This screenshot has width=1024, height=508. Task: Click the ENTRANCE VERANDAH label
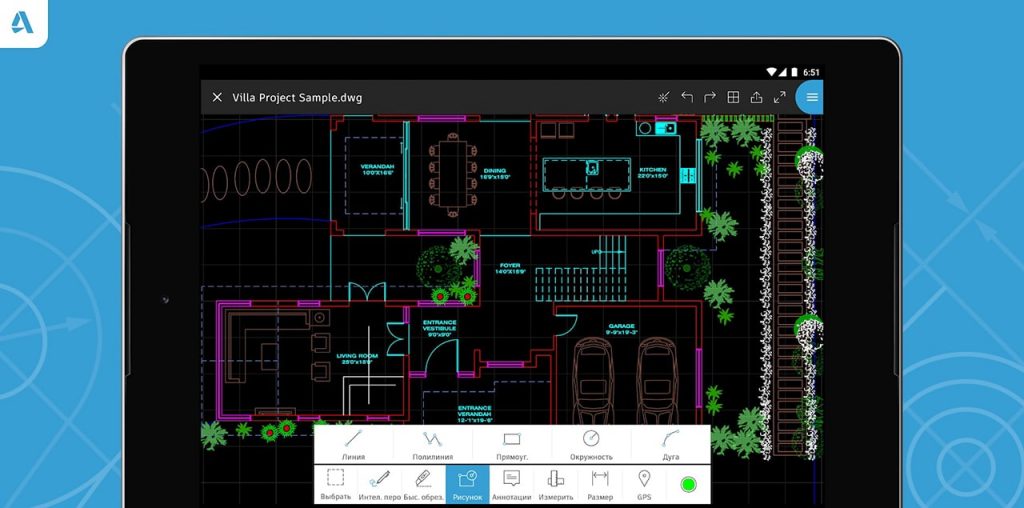coord(474,413)
